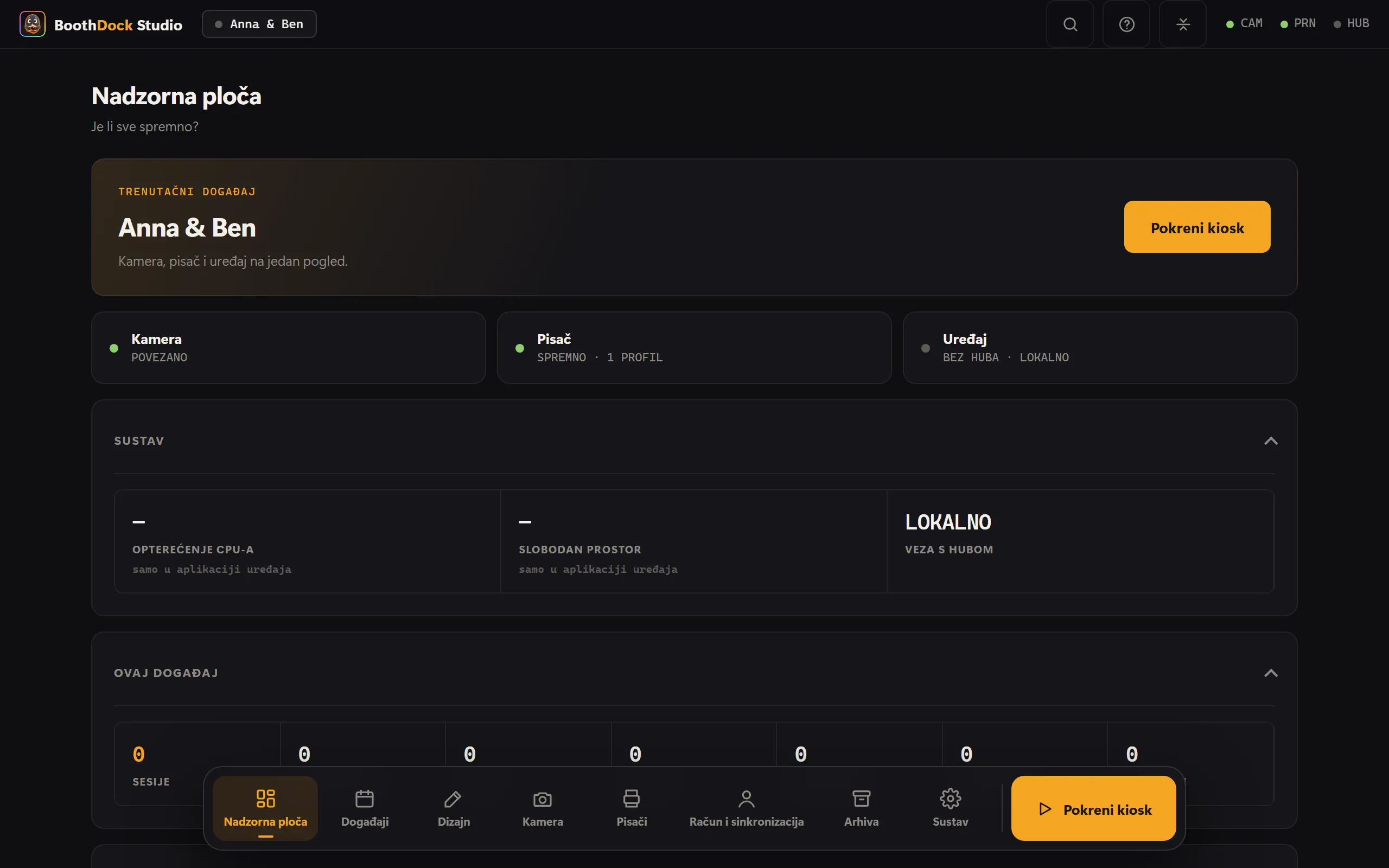The image size is (1389, 868).
Task: Open the Anna & Ben event selector
Action: [259, 24]
